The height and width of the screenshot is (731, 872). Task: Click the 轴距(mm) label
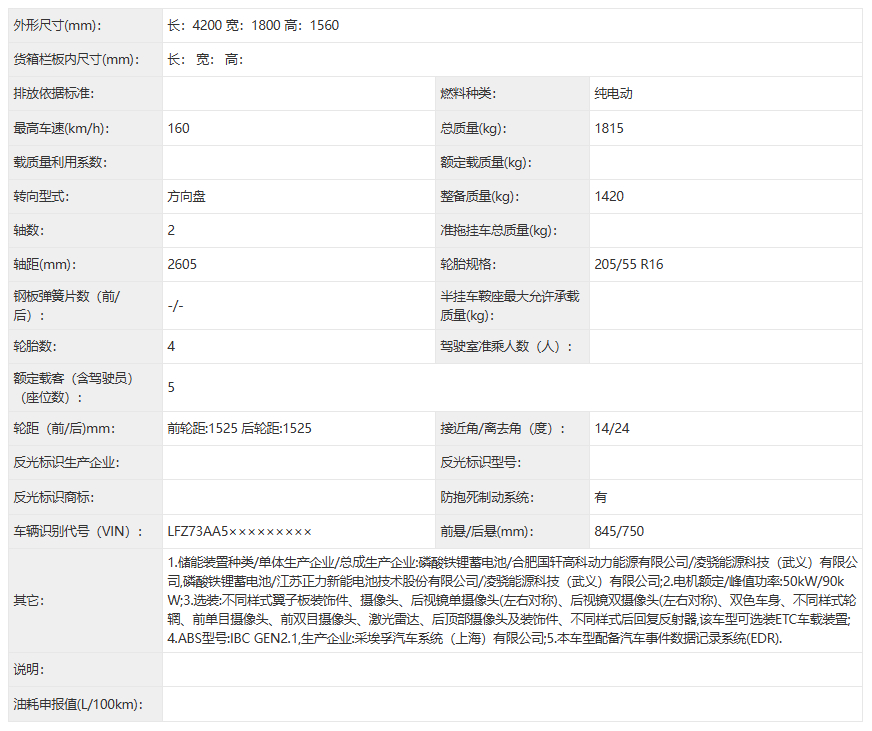coord(45,264)
